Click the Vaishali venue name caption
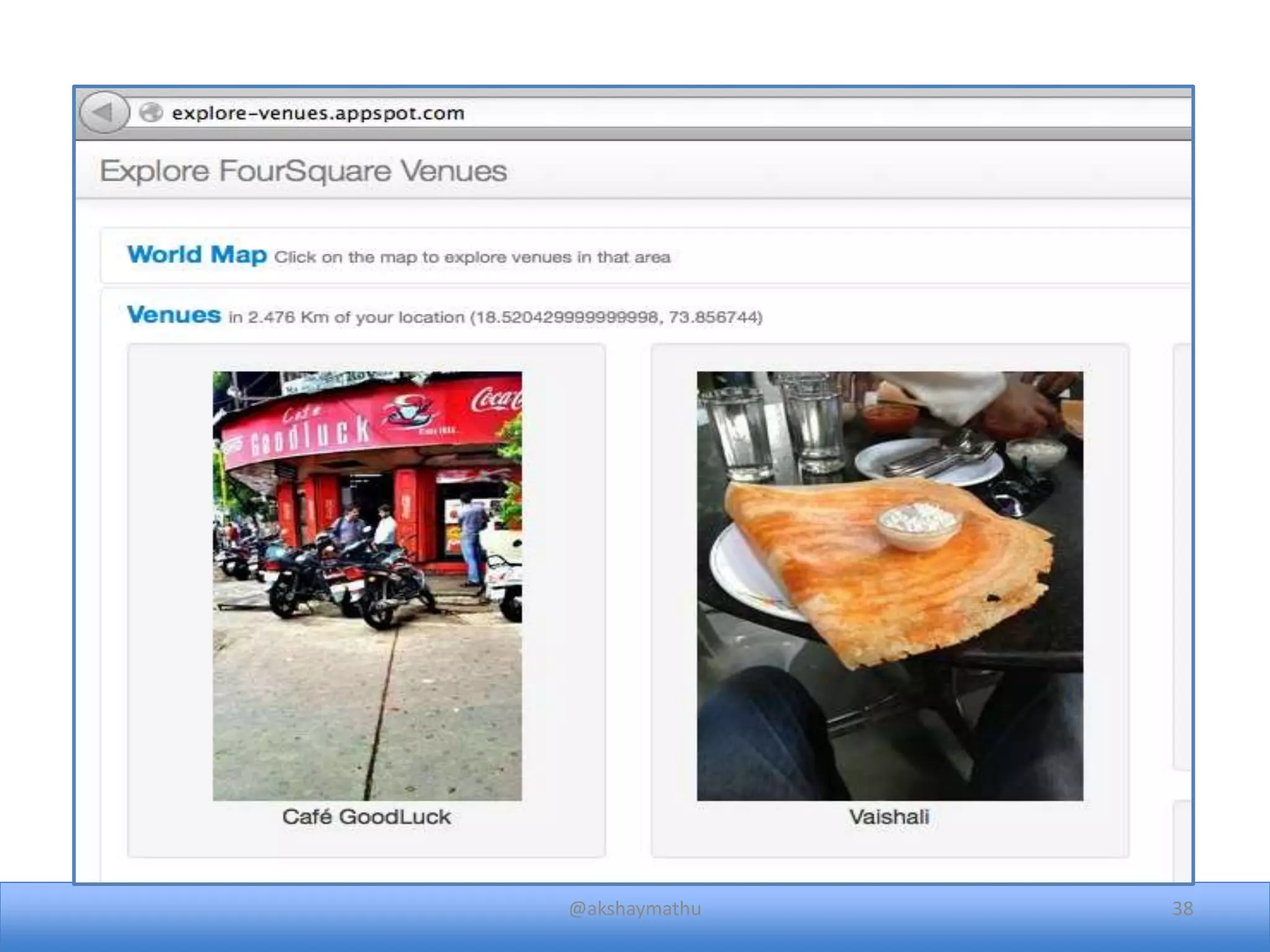This screenshot has height=952, width=1270. click(x=889, y=817)
